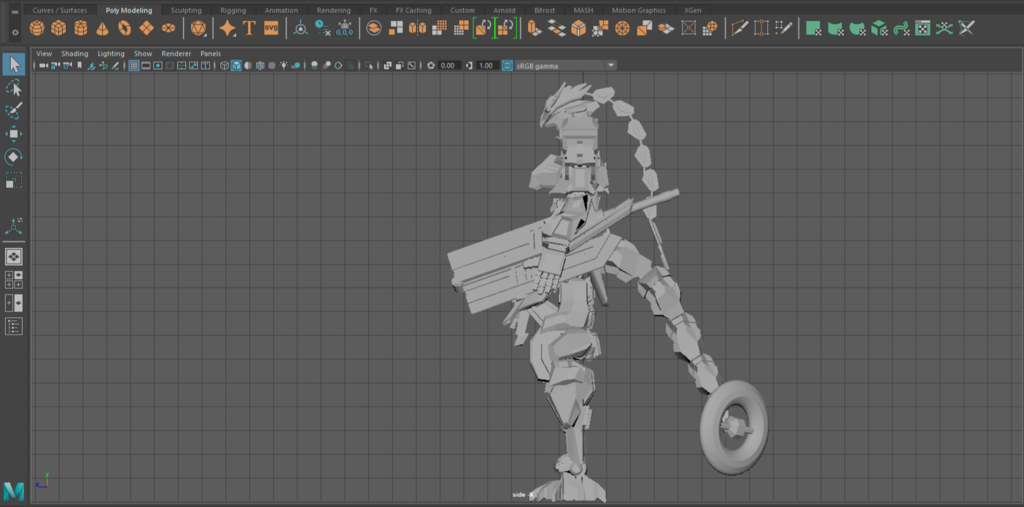Toggle use all lights bulb icon
Image resolution: width=1024 pixels, height=507 pixels.
[284, 65]
